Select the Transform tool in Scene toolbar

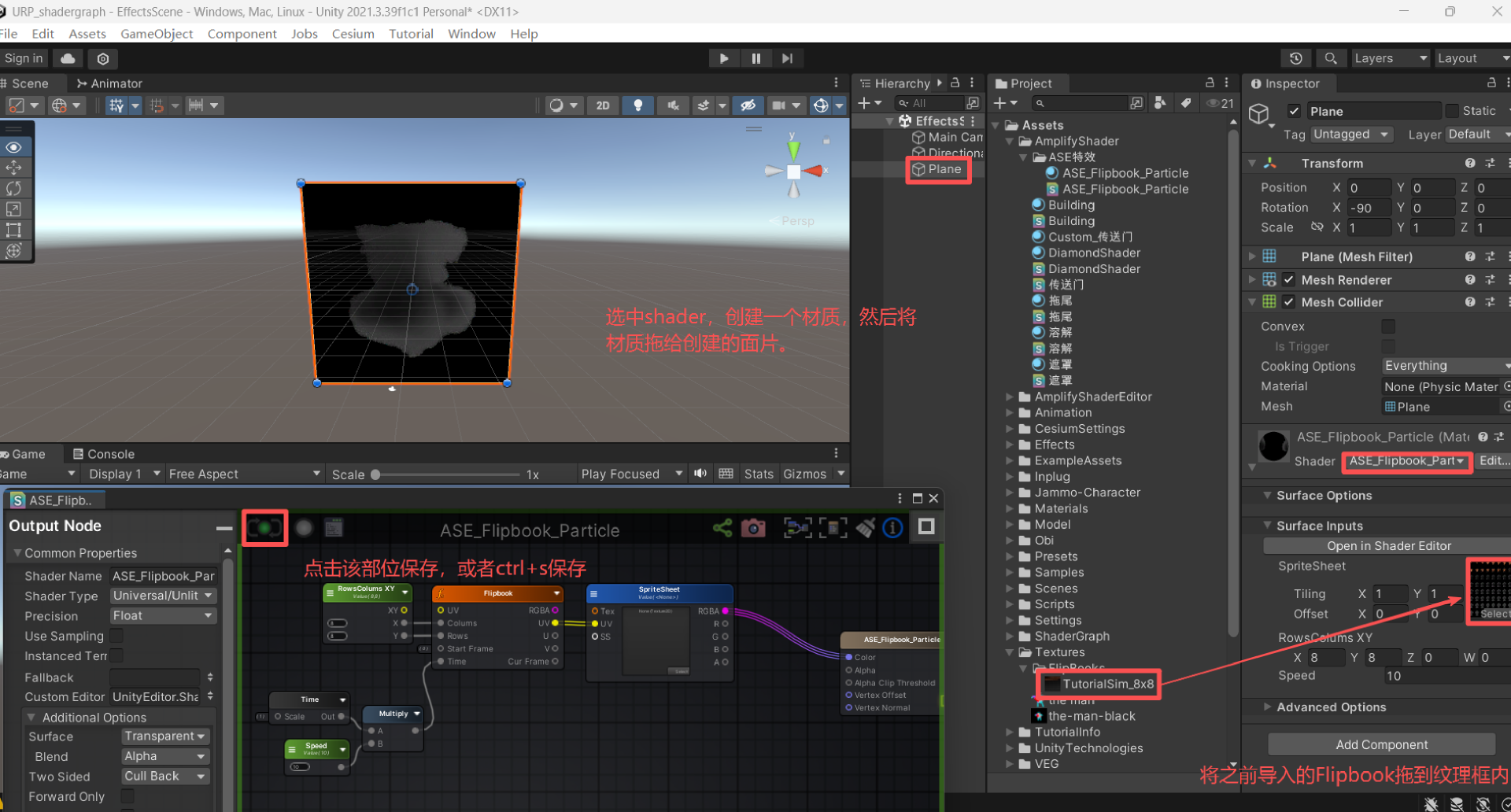point(13,250)
